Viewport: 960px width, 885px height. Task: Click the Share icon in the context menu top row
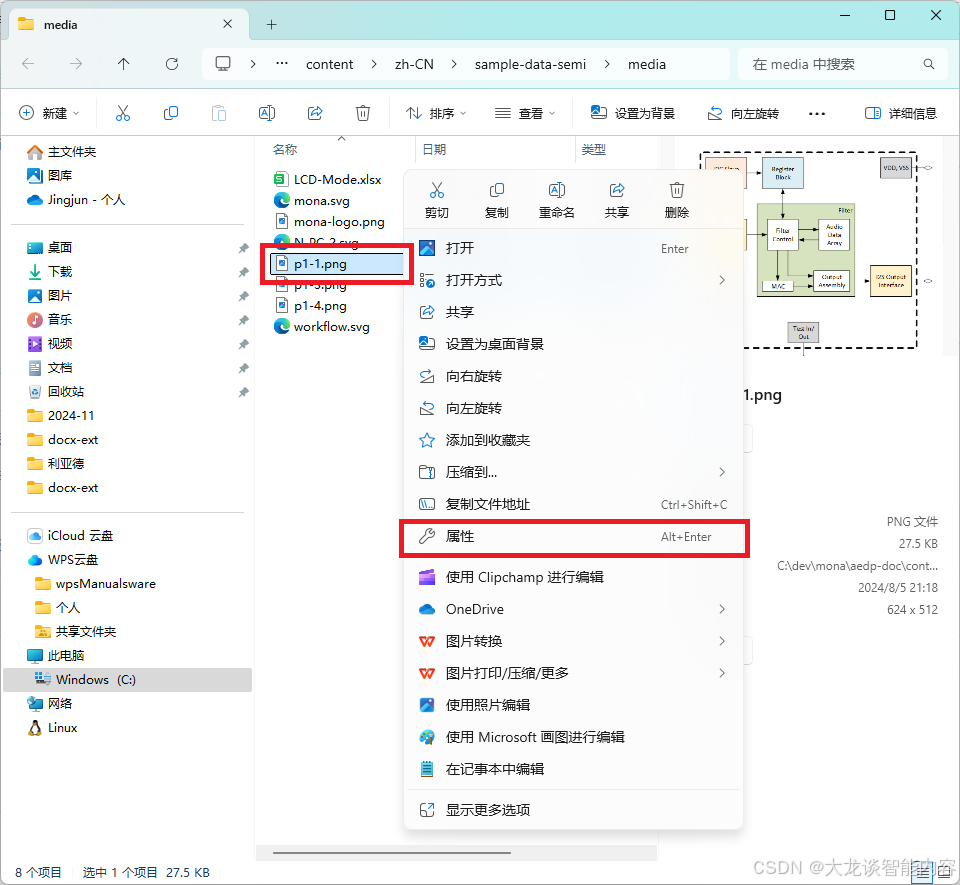(x=617, y=190)
